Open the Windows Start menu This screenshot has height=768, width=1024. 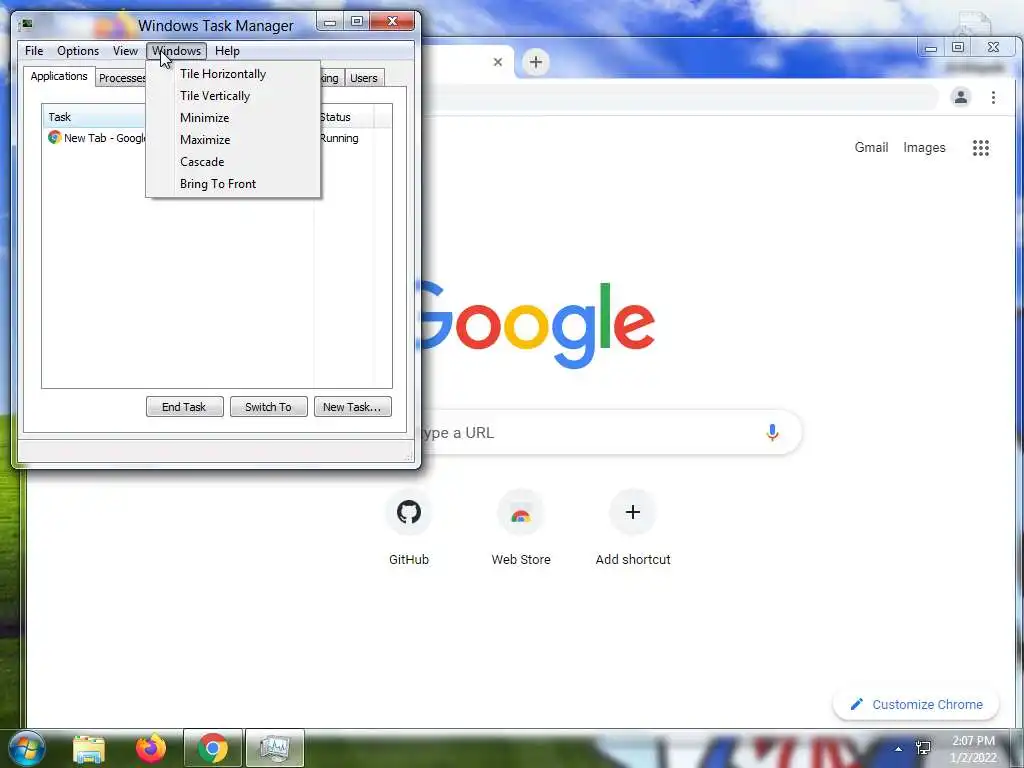pyautogui.click(x=26, y=748)
